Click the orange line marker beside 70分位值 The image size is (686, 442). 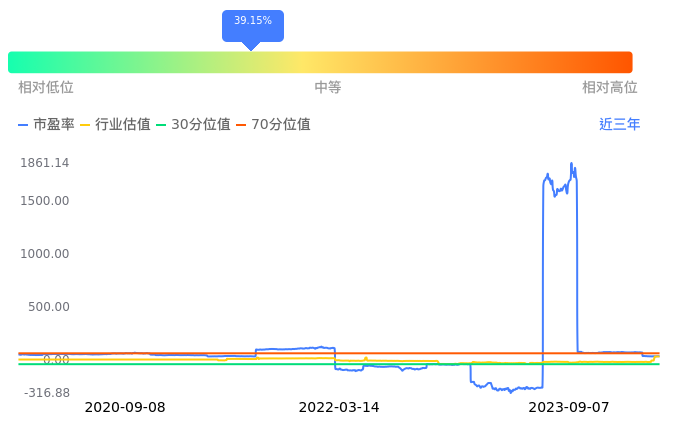[241, 125]
